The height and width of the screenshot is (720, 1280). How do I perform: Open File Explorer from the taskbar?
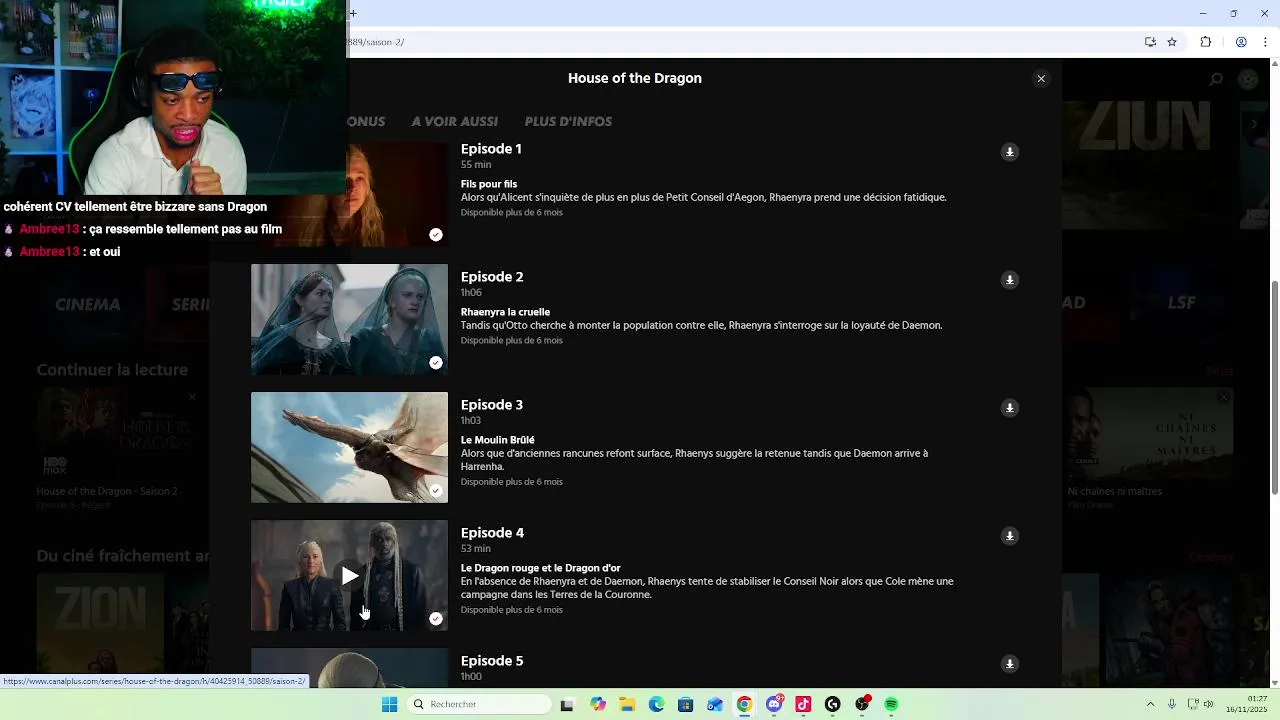click(627, 704)
